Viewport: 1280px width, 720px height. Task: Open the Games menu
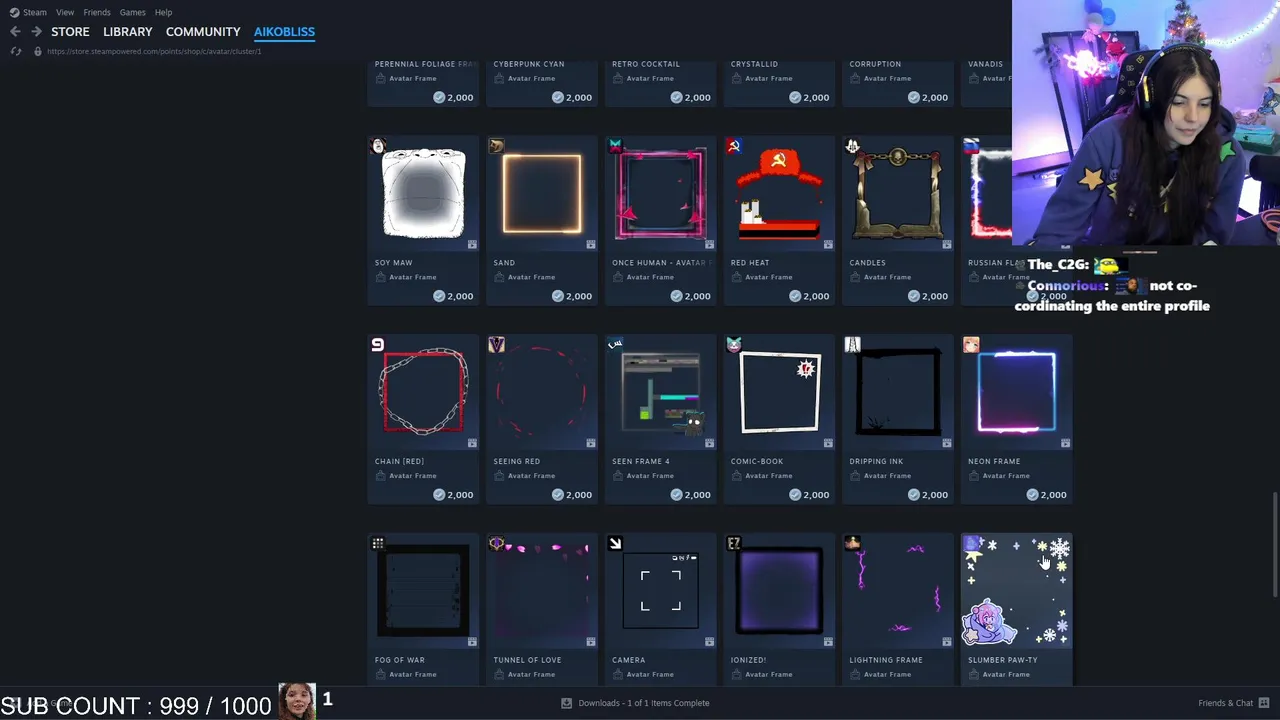point(133,12)
